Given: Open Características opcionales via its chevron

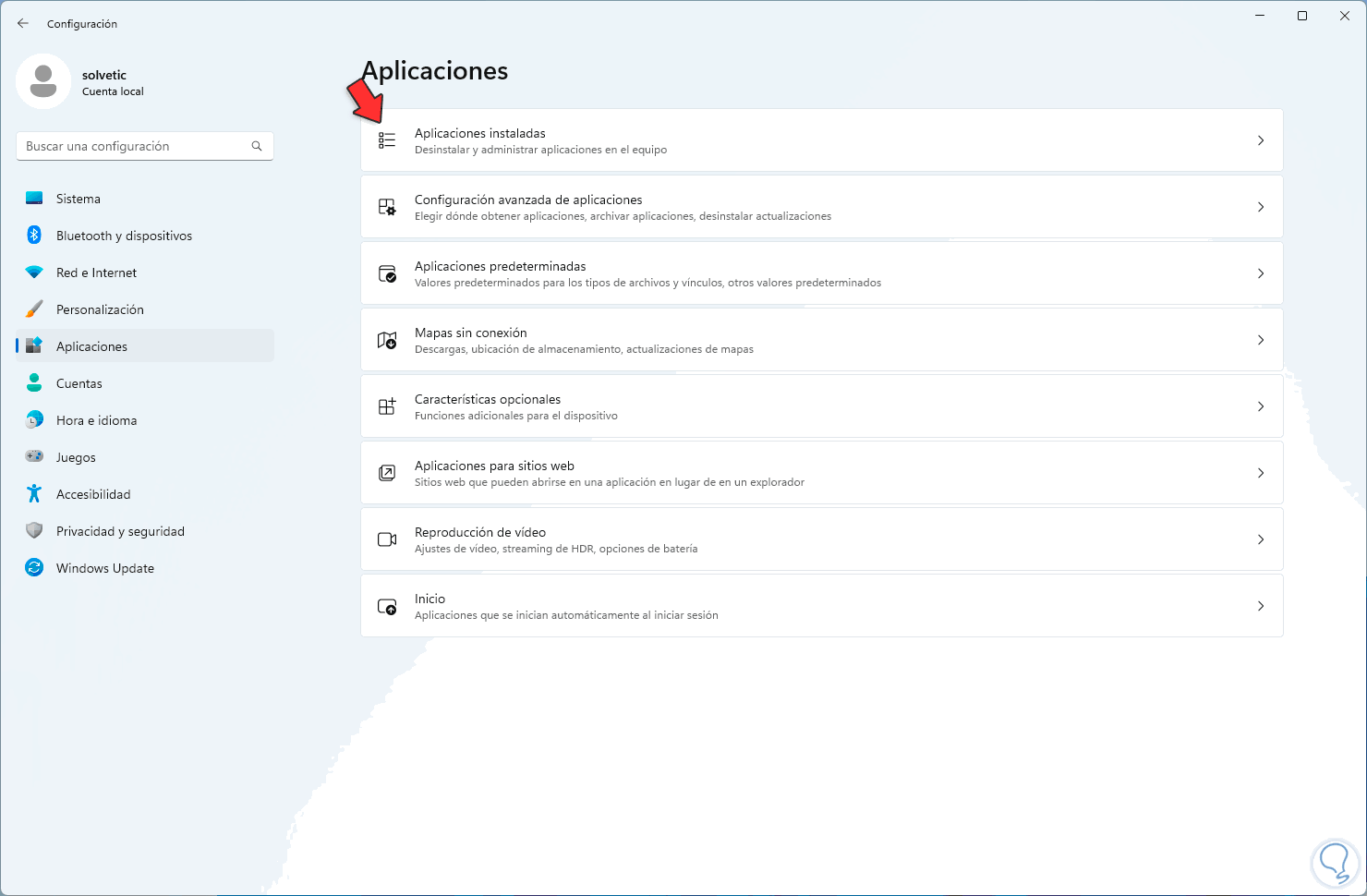Looking at the screenshot, I should click(1261, 406).
